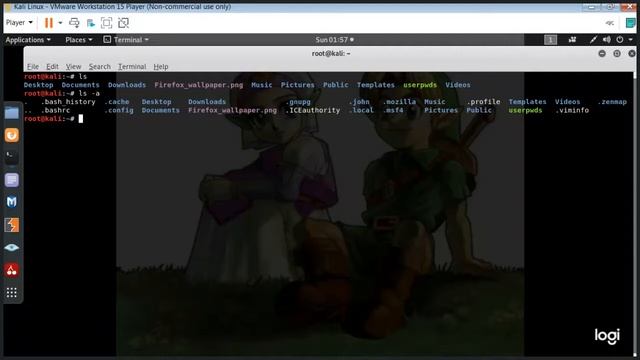Viewport: 640px width, 360px height.
Task: Open the Applications menu in Kali panel
Action: coord(28,40)
